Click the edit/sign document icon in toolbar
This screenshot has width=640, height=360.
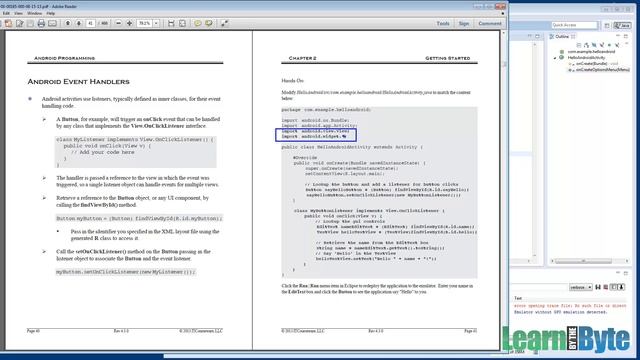point(20,24)
